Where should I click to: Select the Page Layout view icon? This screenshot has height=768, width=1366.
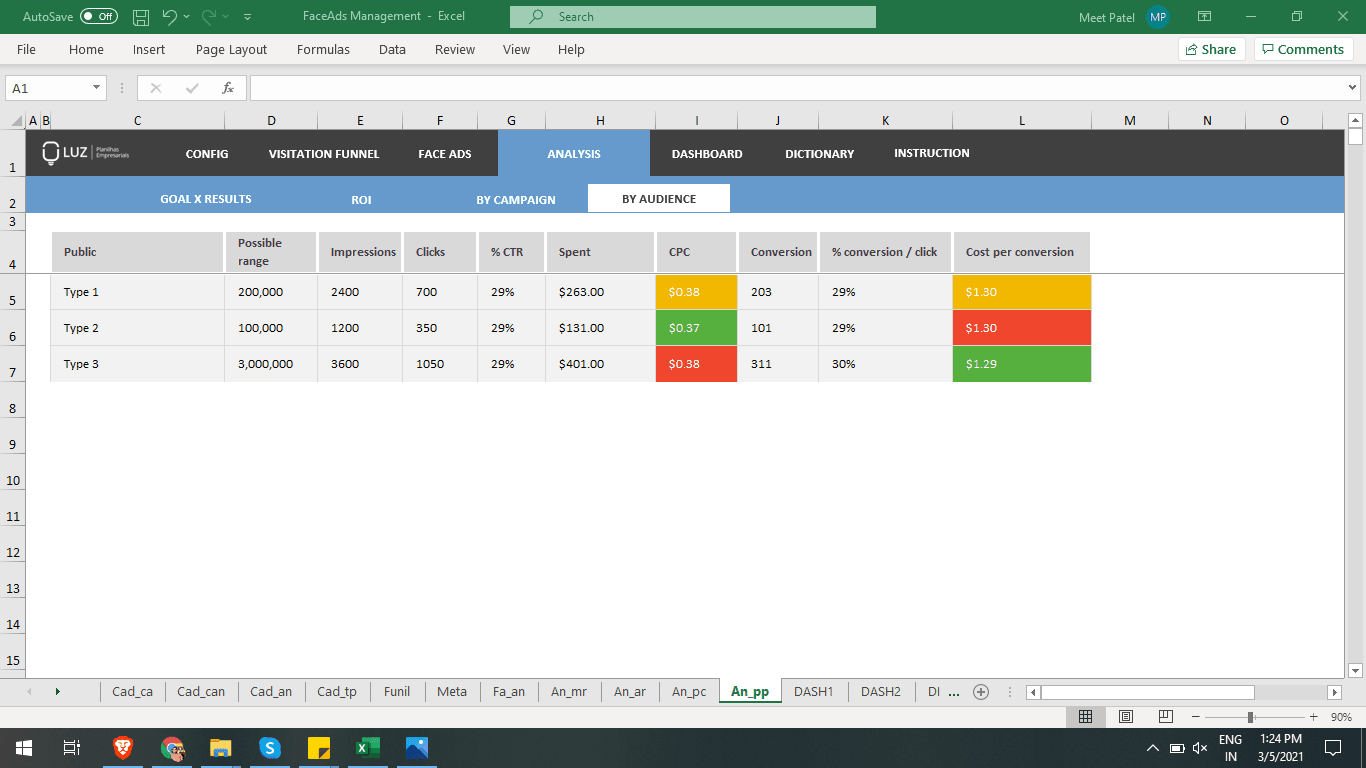1125,716
